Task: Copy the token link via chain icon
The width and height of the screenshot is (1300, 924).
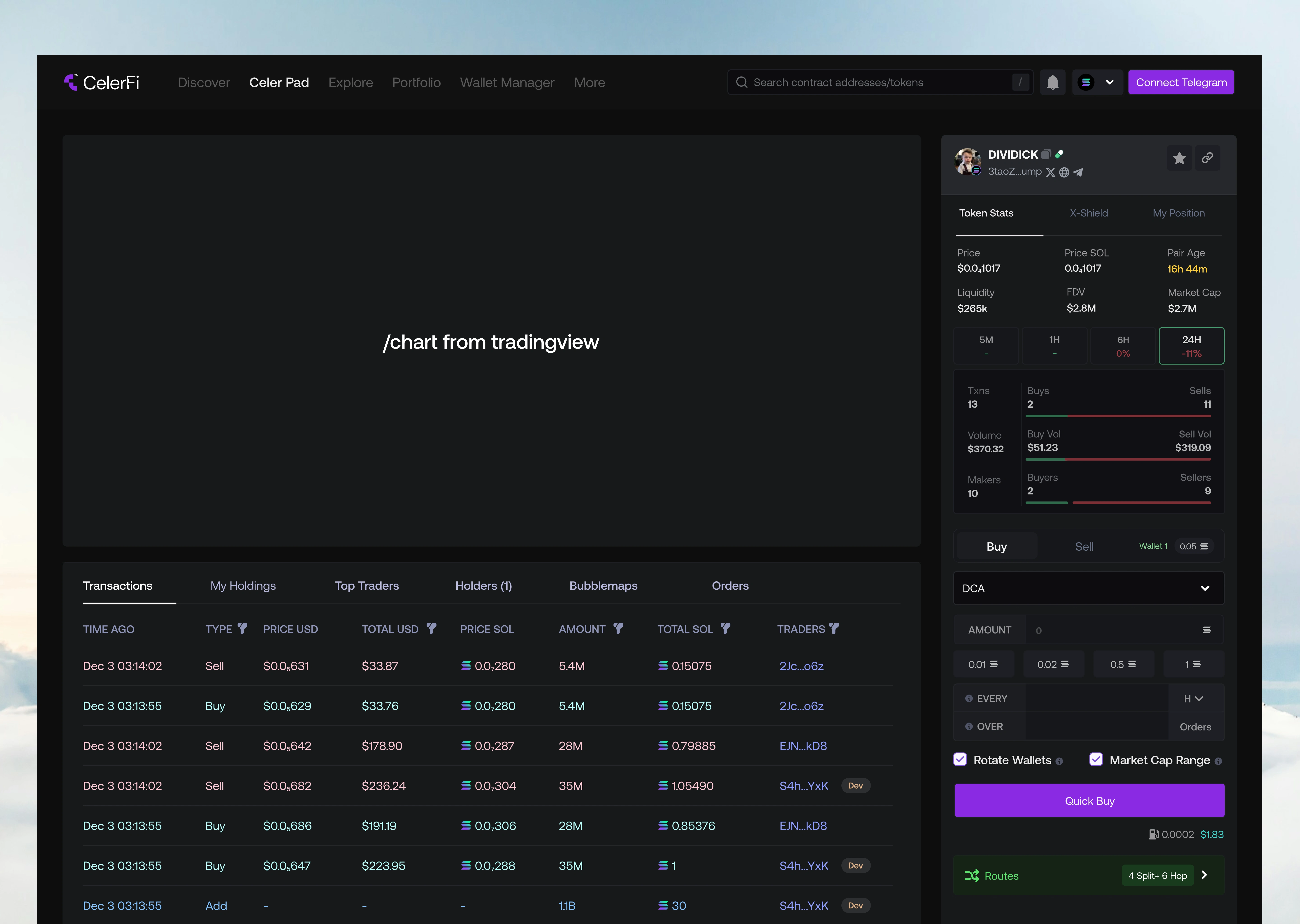Action: pos(1207,158)
